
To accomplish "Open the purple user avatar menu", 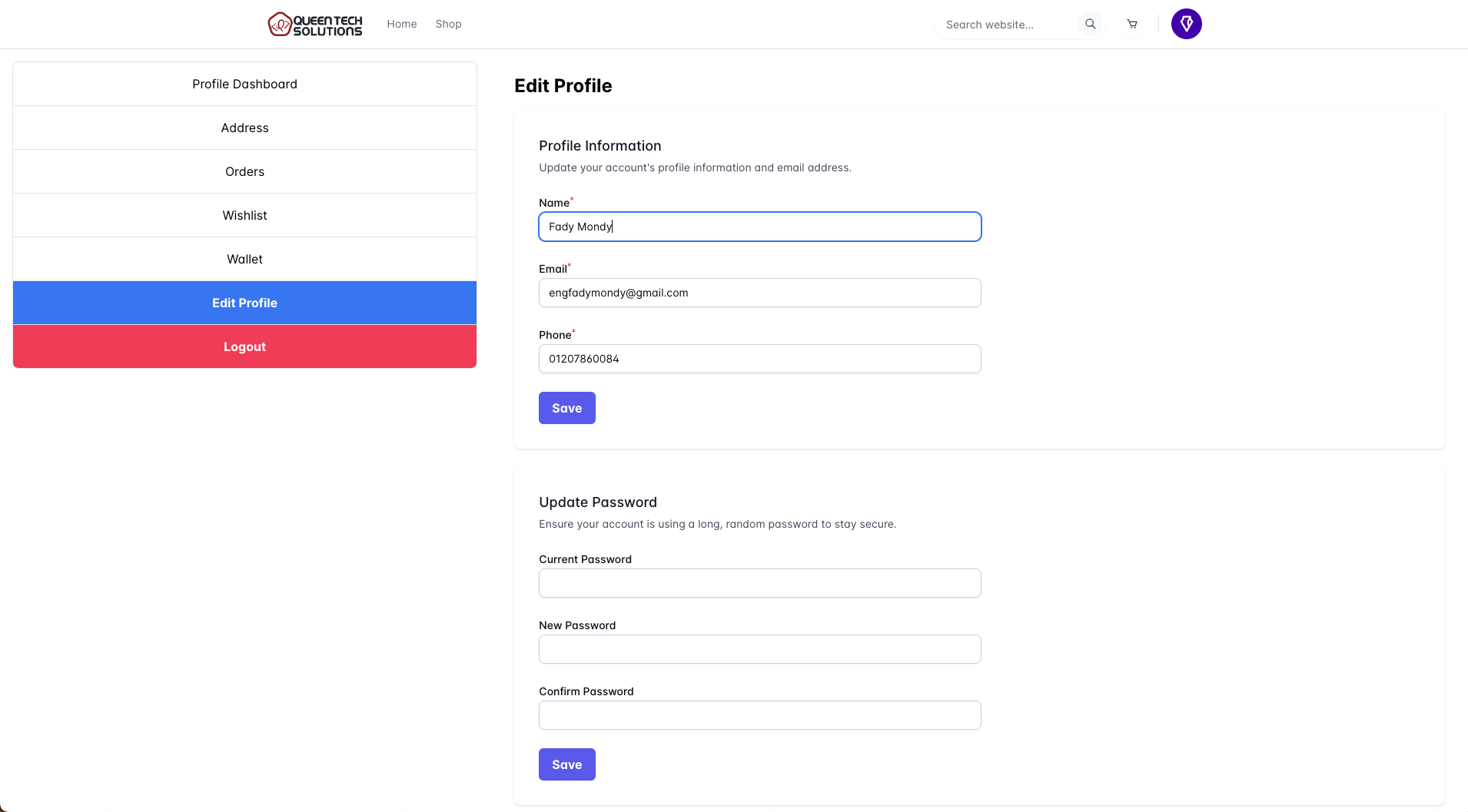I will click(1186, 24).
